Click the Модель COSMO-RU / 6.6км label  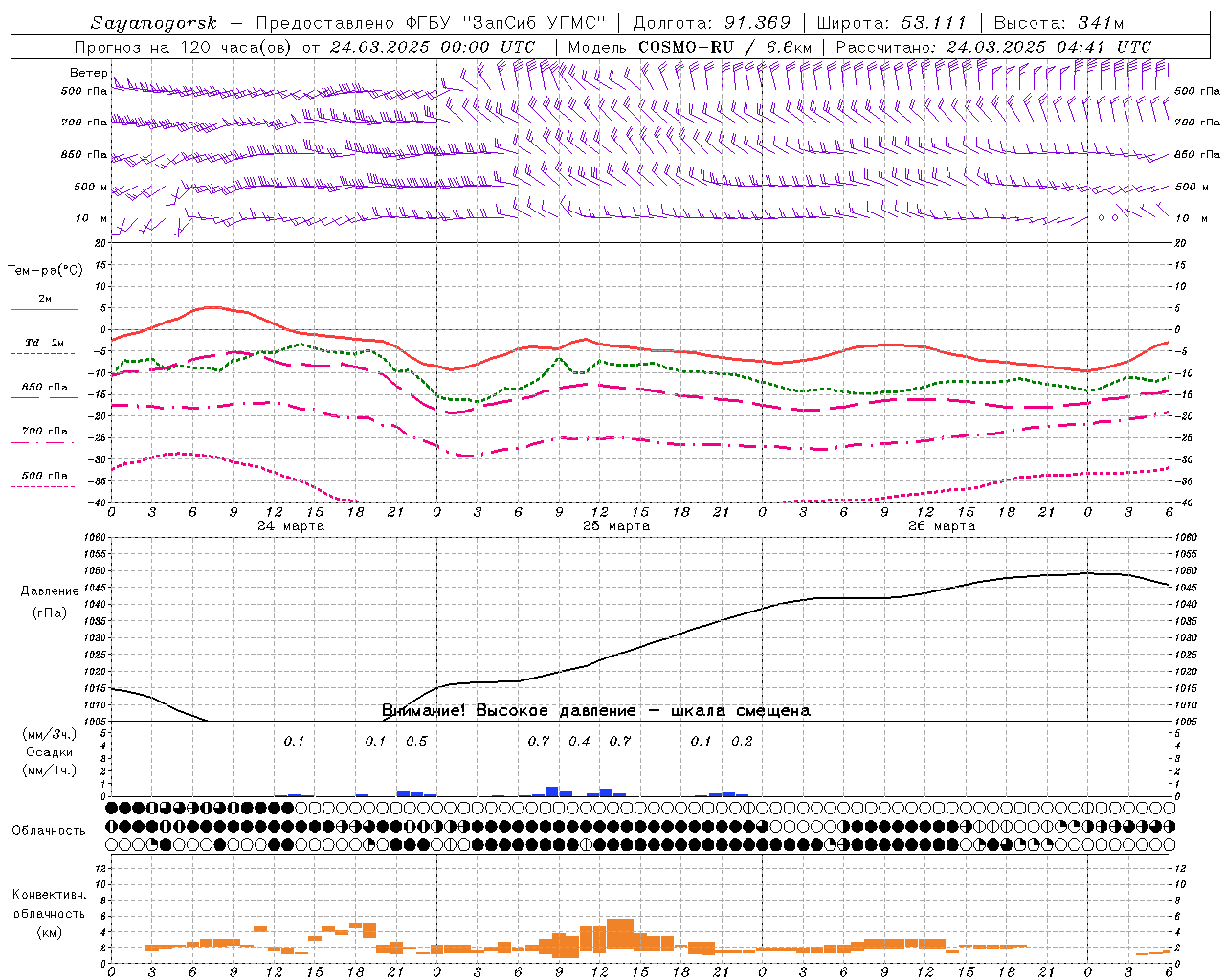(690, 47)
